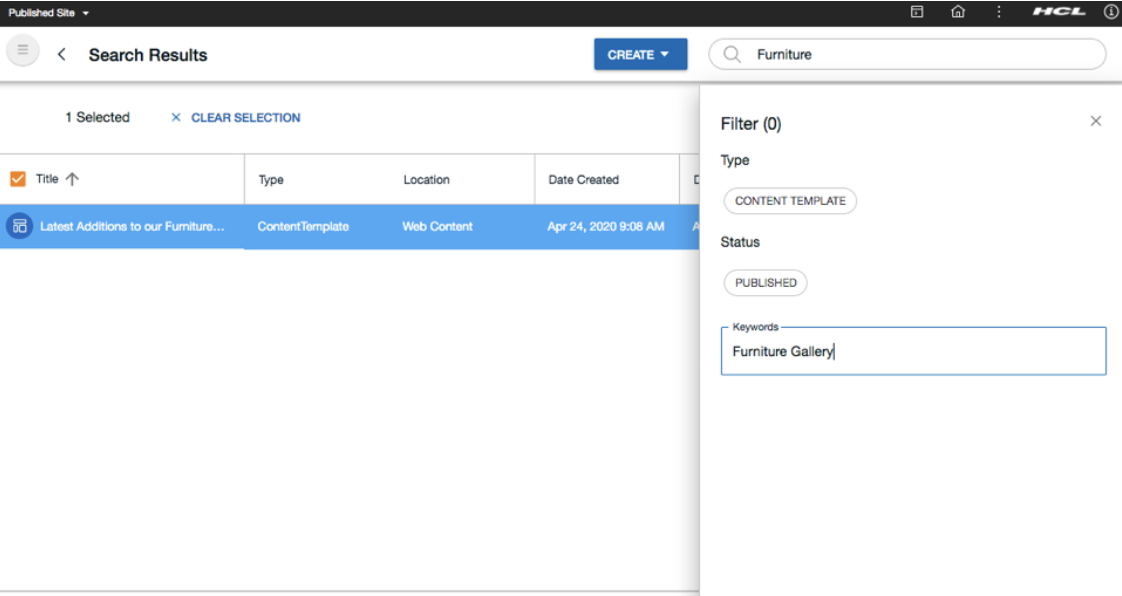Click the home icon in top bar
Image resolution: width=1122 pixels, height=596 pixels.
point(958,12)
